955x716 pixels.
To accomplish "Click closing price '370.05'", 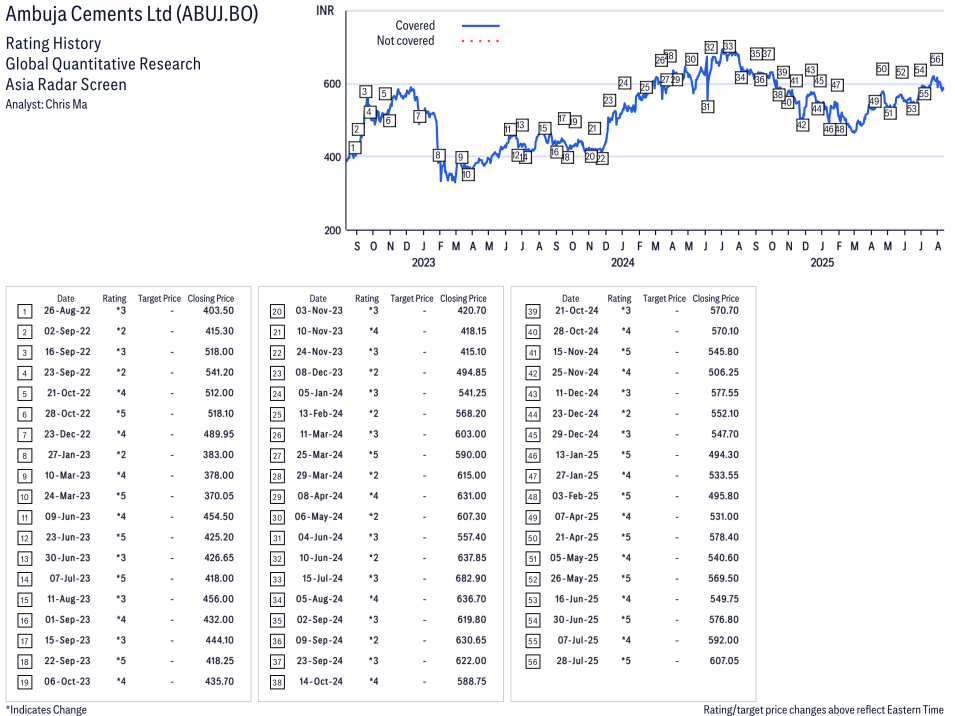I will coord(219,496).
